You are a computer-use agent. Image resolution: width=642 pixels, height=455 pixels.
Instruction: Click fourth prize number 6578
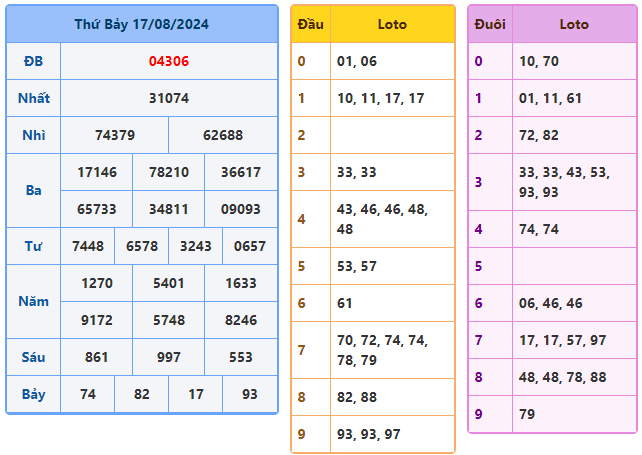(141, 246)
